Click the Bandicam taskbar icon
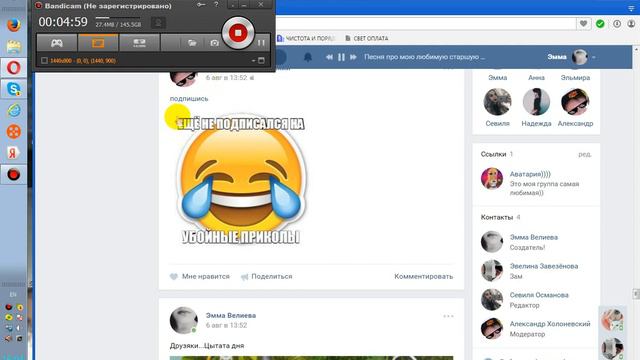 point(13,174)
